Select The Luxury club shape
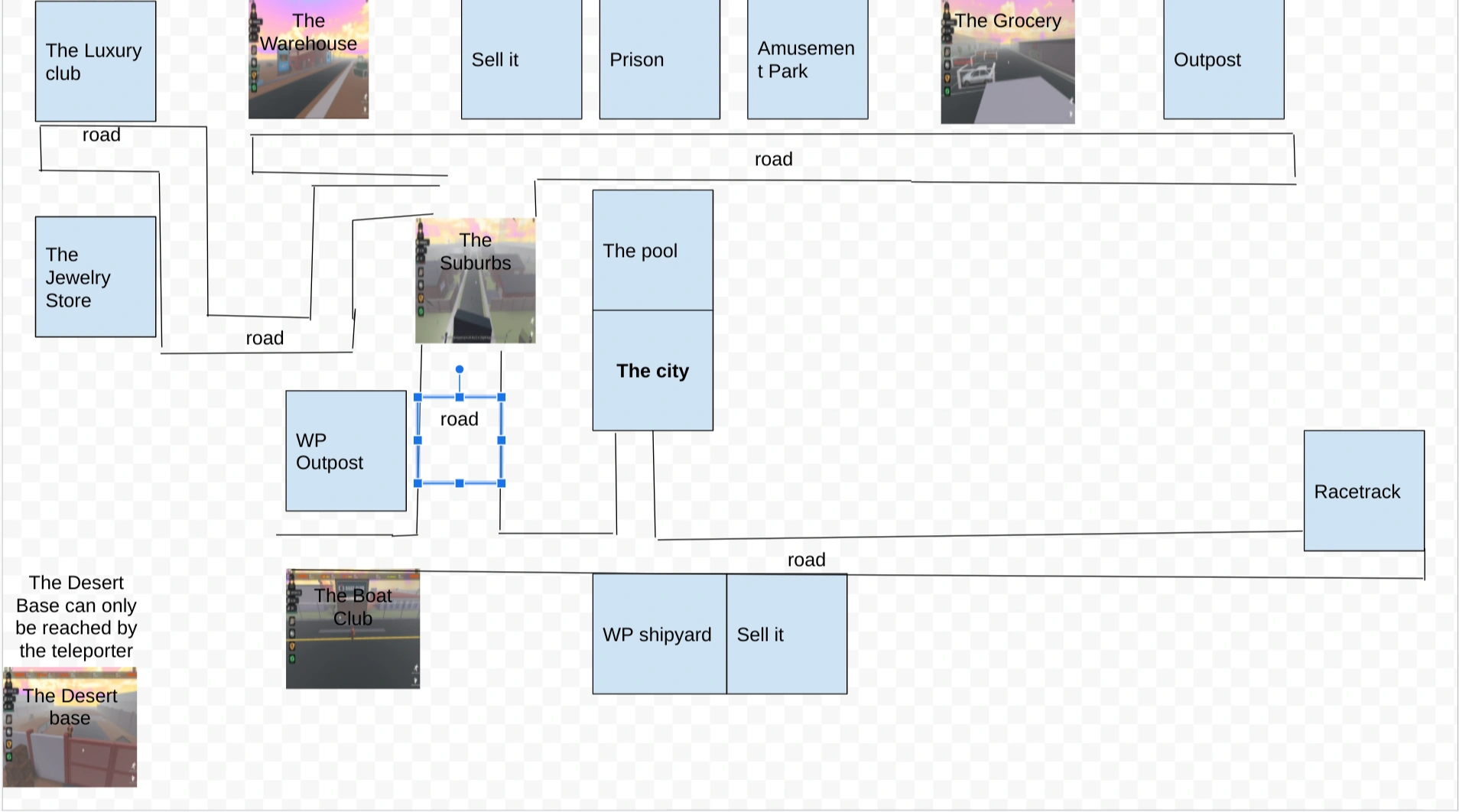The image size is (1459, 812). point(95,61)
